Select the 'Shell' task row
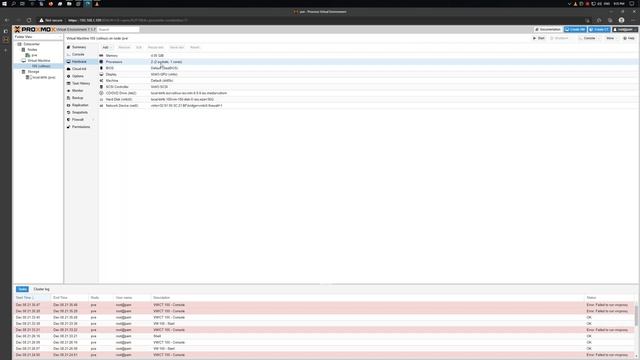The height and width of the screenshot is (360, 640). click(x=324, y=336)
